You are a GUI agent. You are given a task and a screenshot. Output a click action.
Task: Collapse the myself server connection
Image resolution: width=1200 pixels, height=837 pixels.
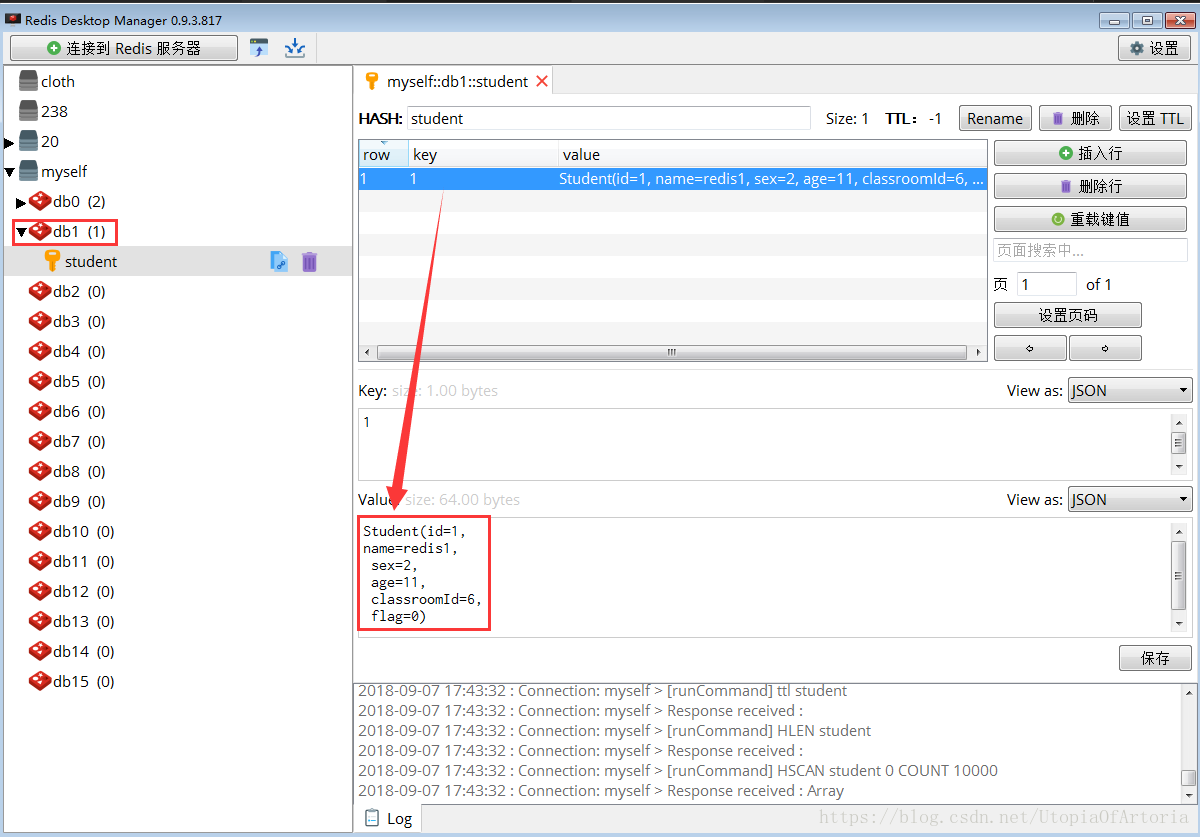pos(9,172)
